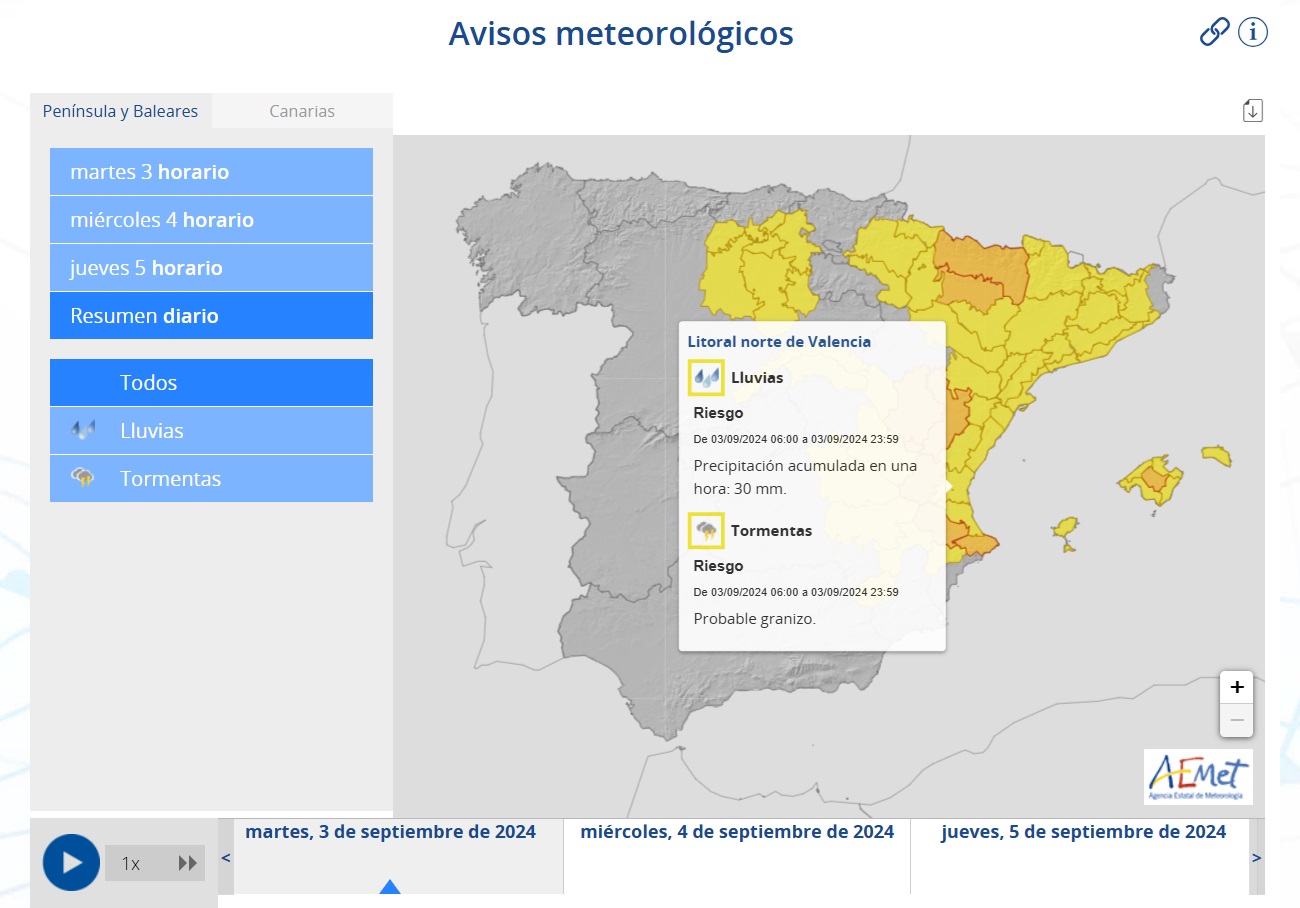Play the warnings animation
The image size is (1300, 908).
tap(70, 862)
